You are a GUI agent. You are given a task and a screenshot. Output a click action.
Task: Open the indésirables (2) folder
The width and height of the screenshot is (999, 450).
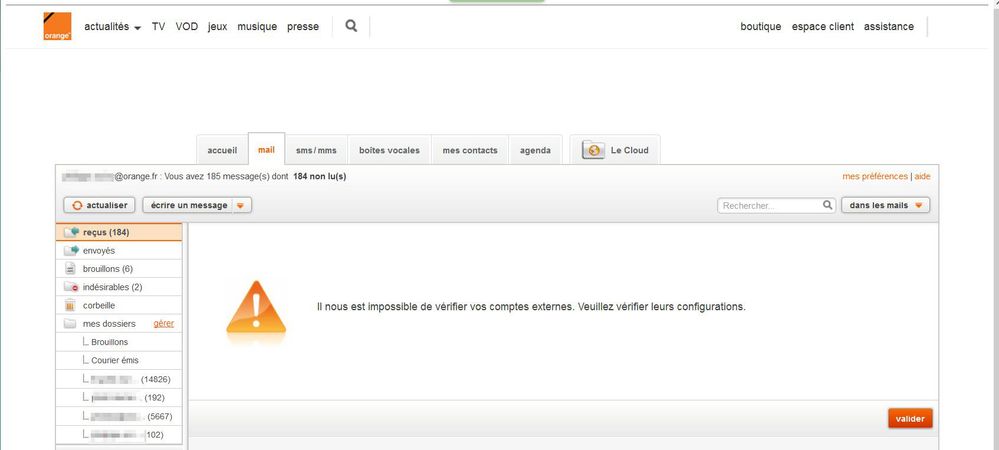pyautogui.click(x=119, y=287)
